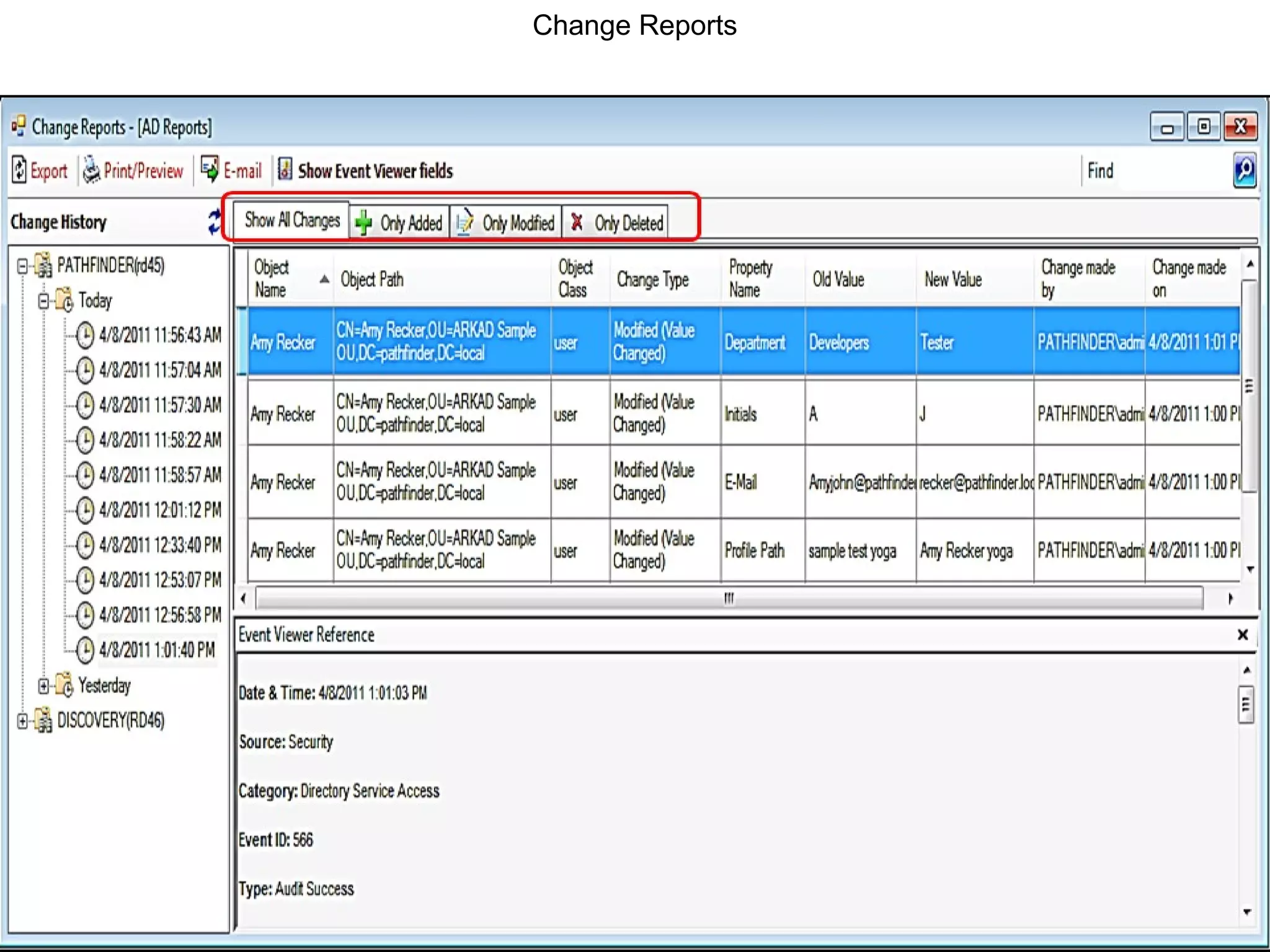The width and height of the screenshot is (1270, 952).
Task: Select the 4/8/2011 12:33:40 PM snapshot
Action: click(x=159, y=545)
